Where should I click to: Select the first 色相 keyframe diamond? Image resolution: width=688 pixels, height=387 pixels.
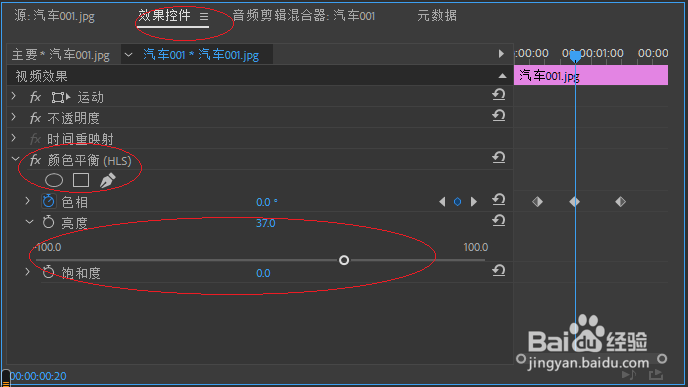[538, 201]
